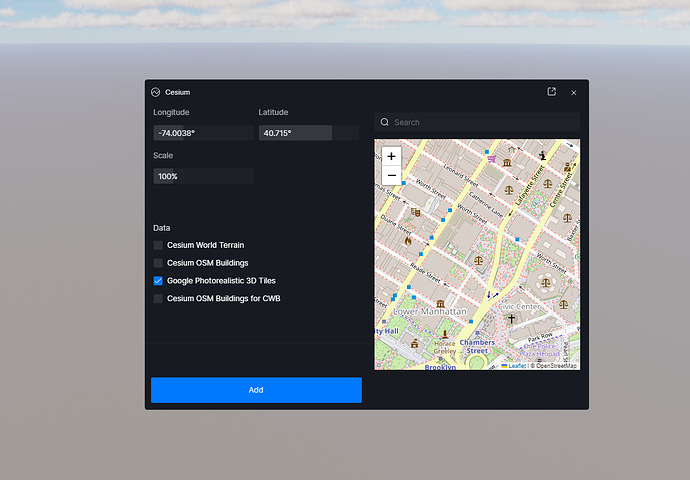Select the theatre masks icon near Duane Street
This screenshot has height=480, width=690.
pos(415,212)
